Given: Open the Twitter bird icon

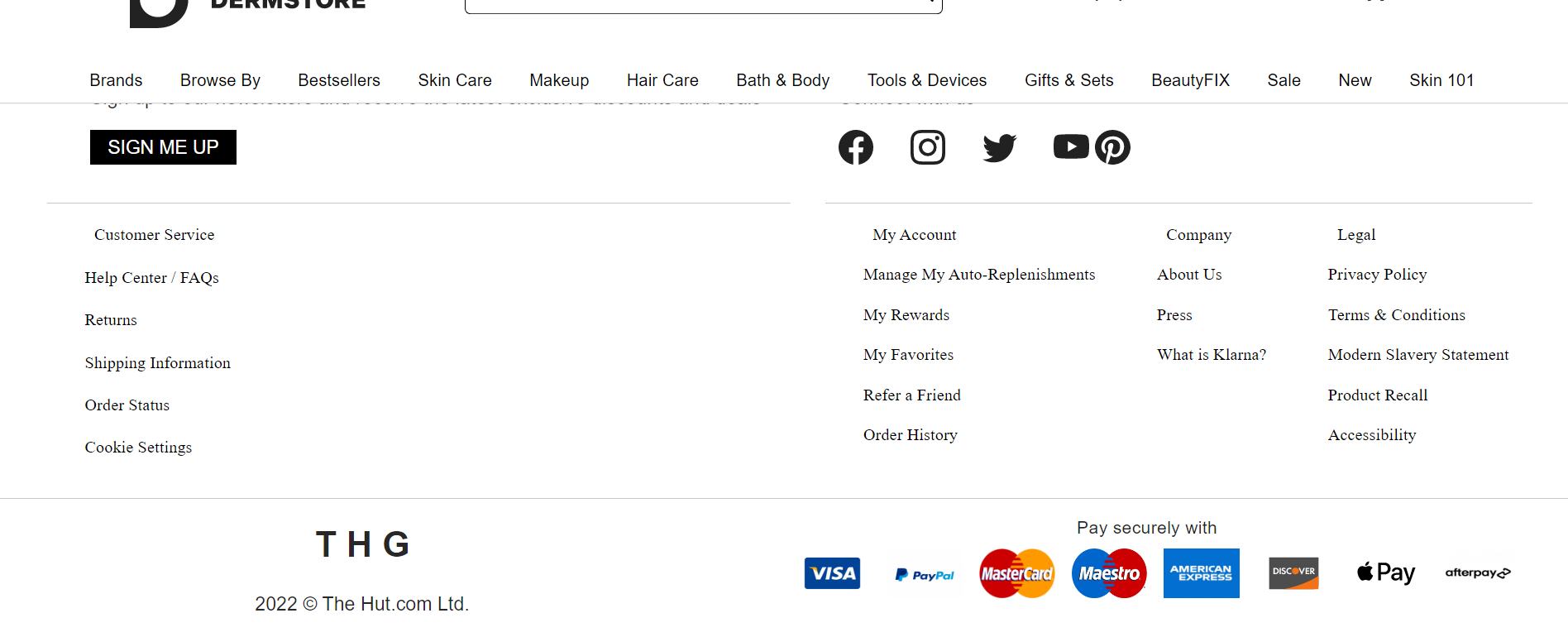Looking at the screenshot, I should [x=1000, y=147].
